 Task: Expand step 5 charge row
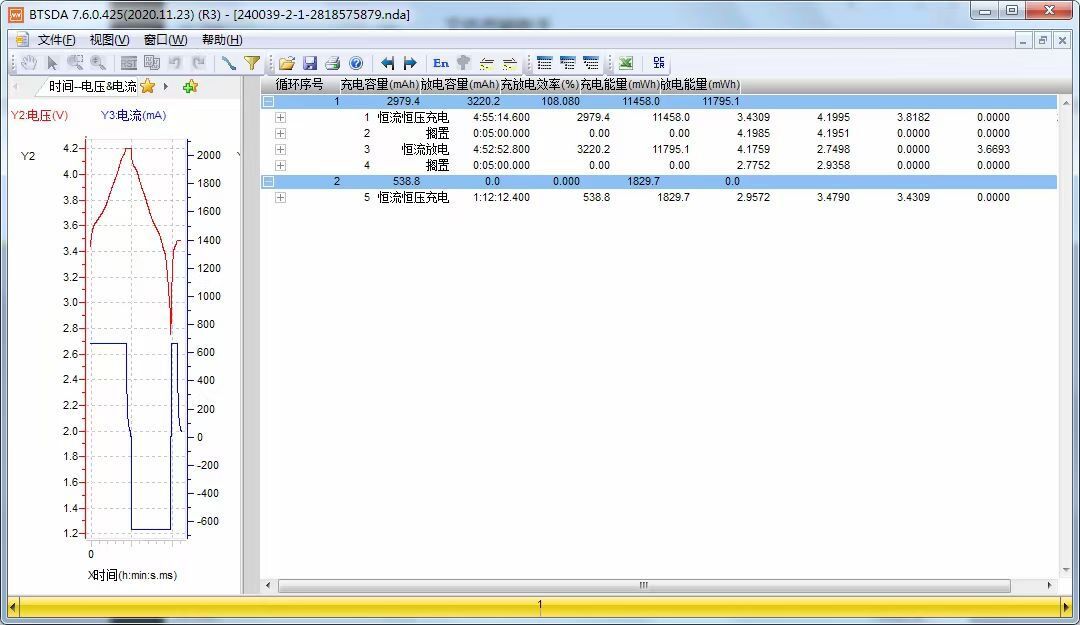tap(280, 198)
